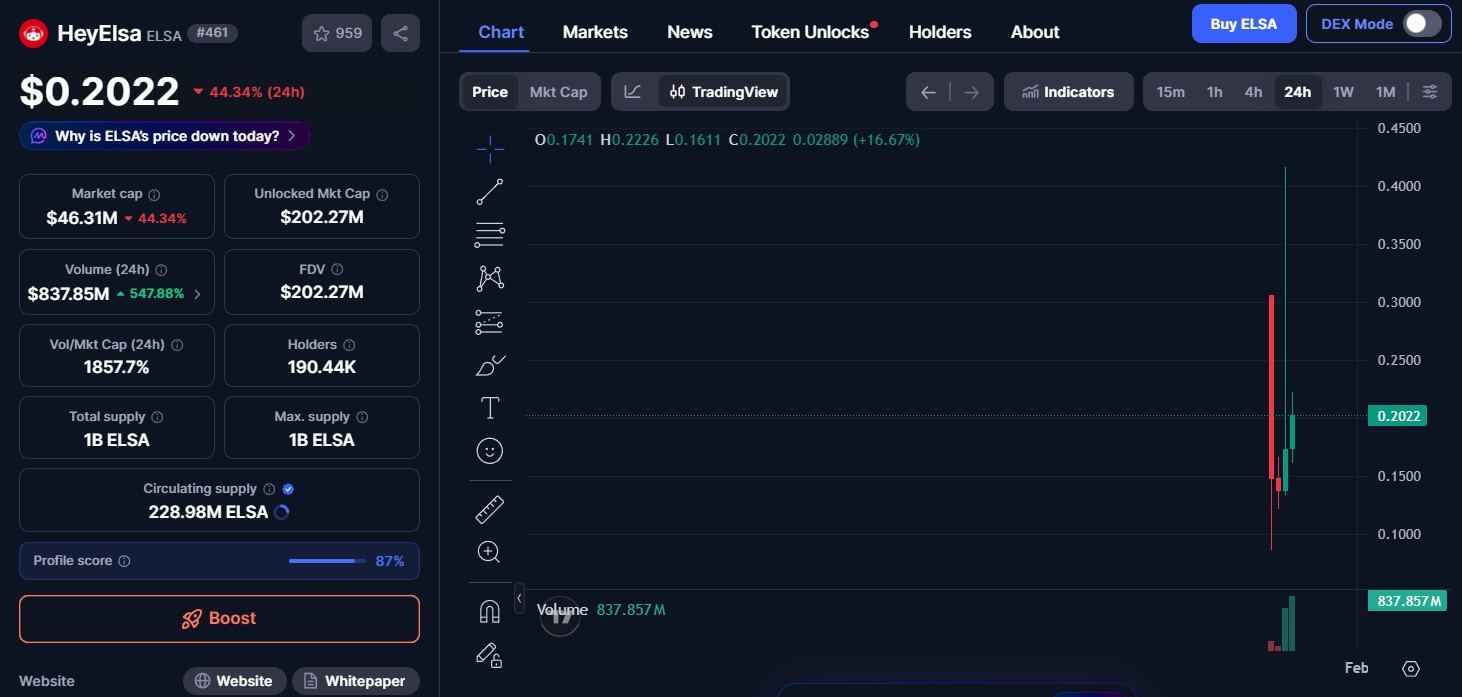Open the project Whitepaper
The height and width of the screenshot is (697, 1462).
[x=356, y=681]
